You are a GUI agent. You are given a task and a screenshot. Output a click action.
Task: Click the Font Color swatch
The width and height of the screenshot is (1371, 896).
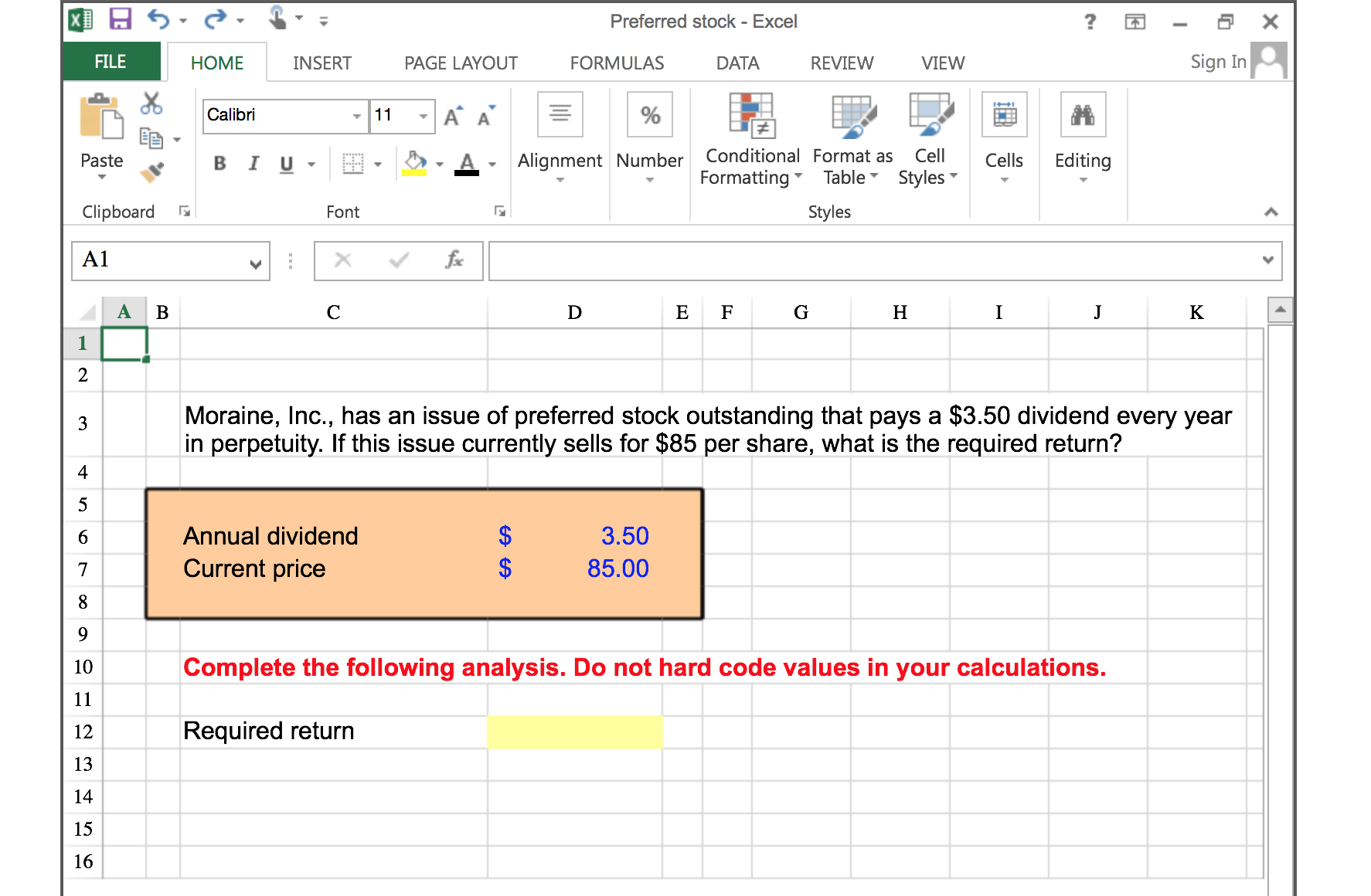467,163
